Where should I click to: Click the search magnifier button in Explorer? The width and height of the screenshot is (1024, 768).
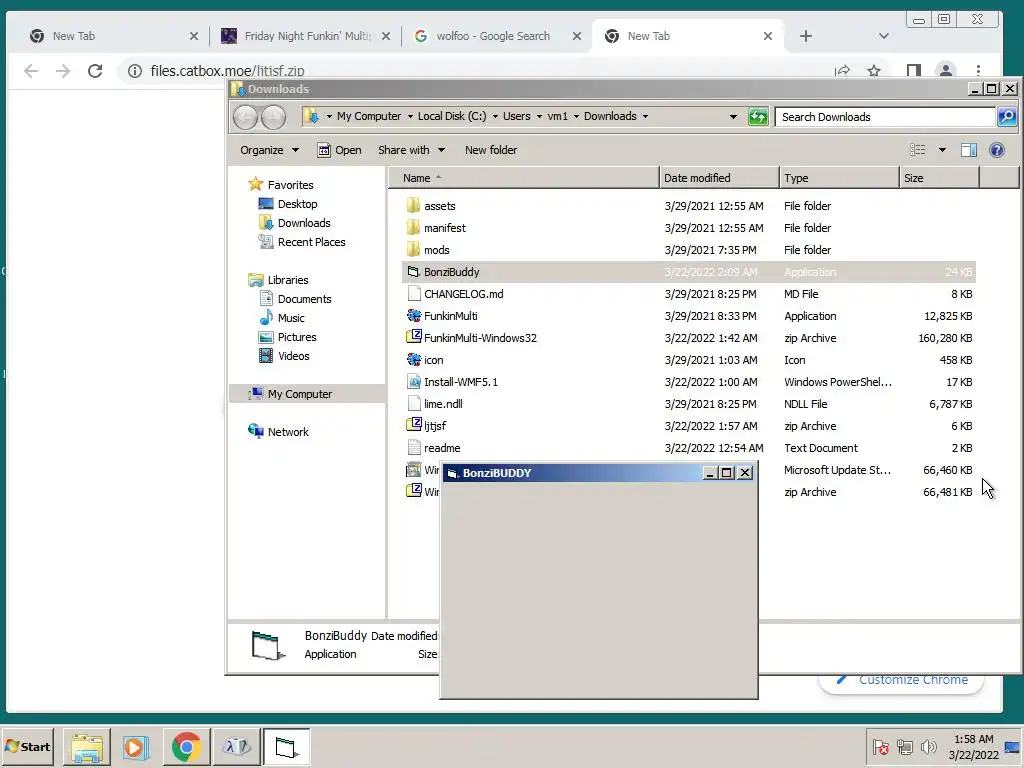[1006, 117]
